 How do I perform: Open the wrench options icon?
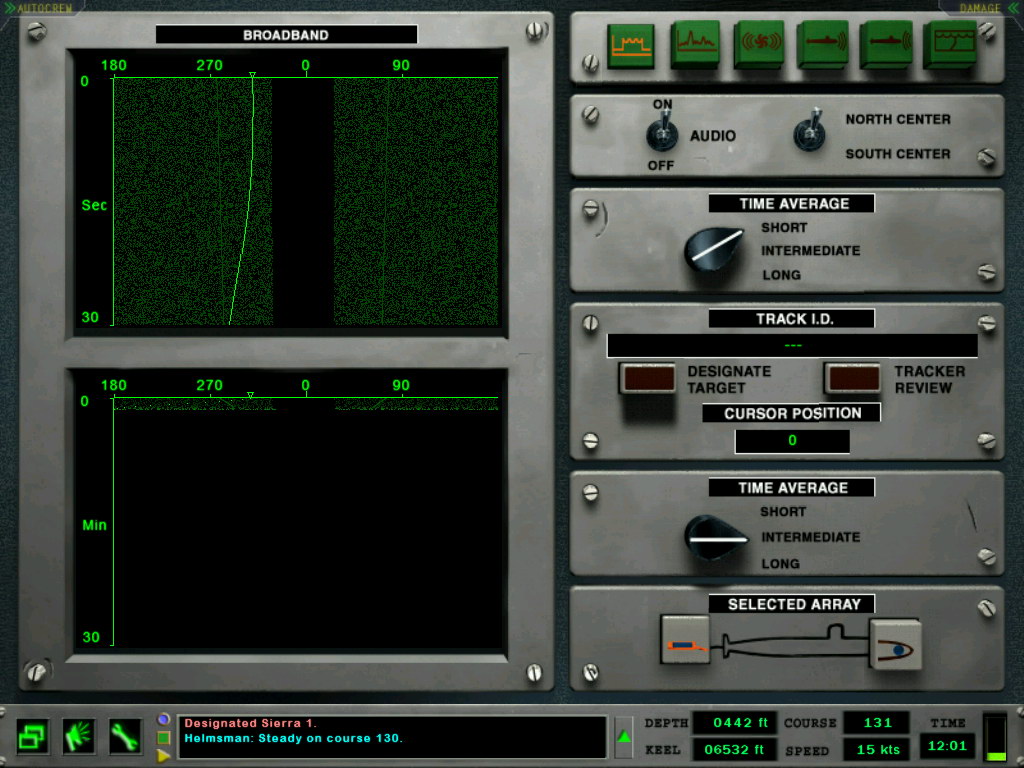[x=124, y=737]
